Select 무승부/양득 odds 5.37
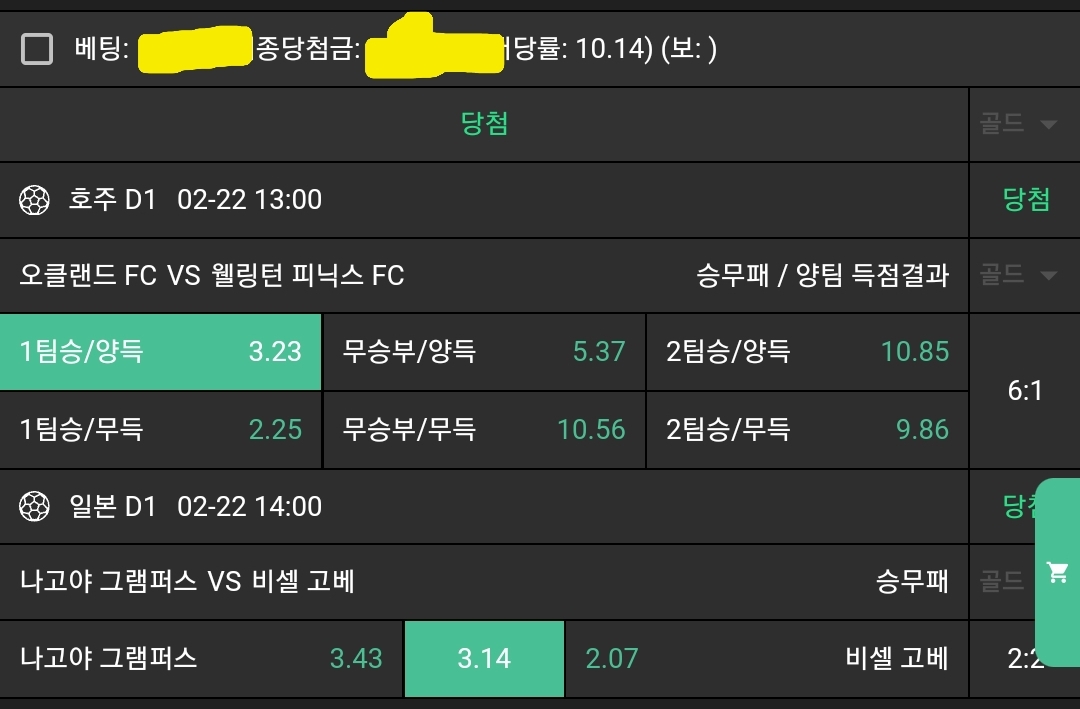 [484, 351]
